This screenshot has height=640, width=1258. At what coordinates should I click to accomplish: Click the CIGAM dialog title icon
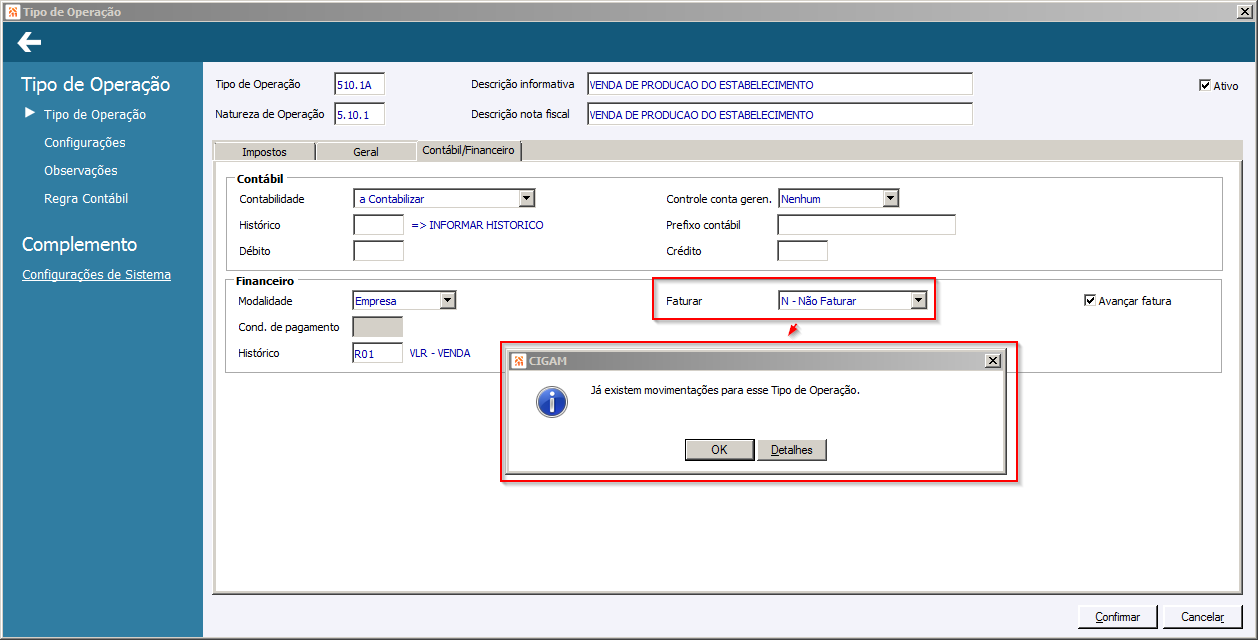pyautogui.click(x=518, y=360)
